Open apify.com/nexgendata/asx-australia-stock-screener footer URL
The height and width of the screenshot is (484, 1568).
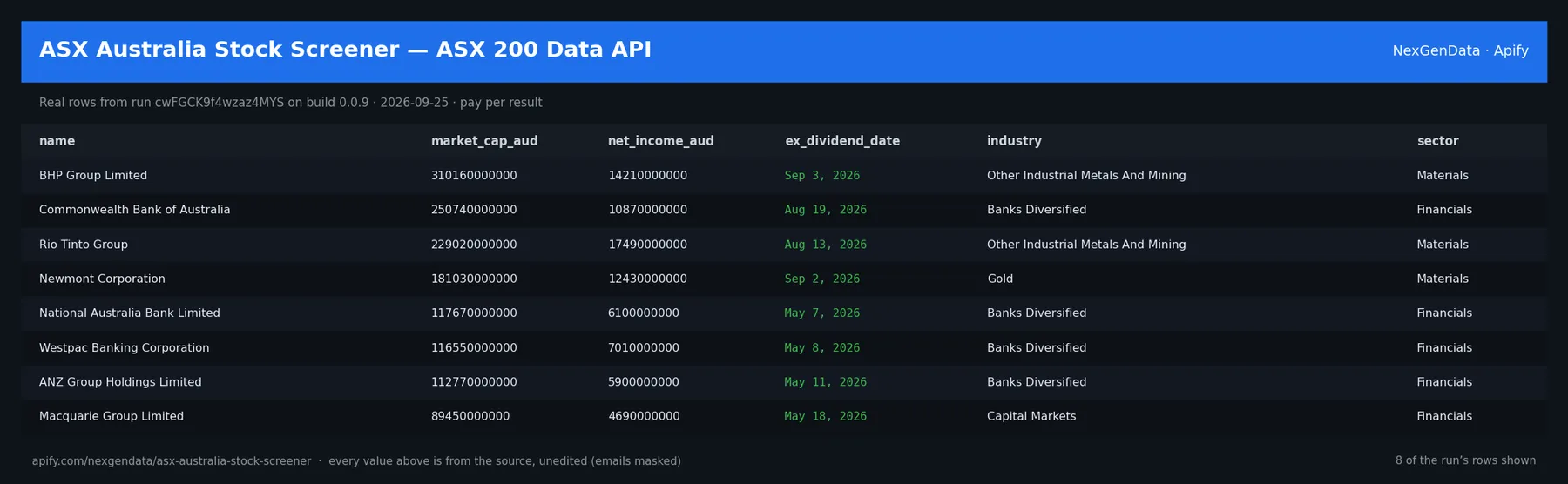point(172,461)
